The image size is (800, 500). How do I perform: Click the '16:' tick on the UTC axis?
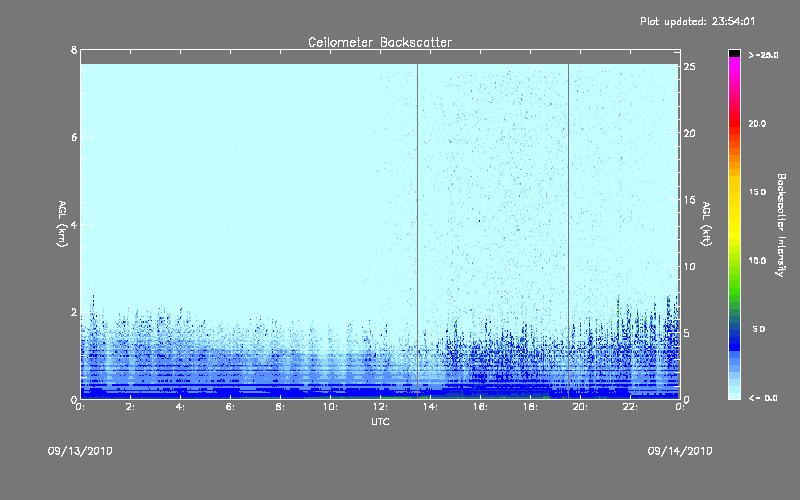click(480, 407)
